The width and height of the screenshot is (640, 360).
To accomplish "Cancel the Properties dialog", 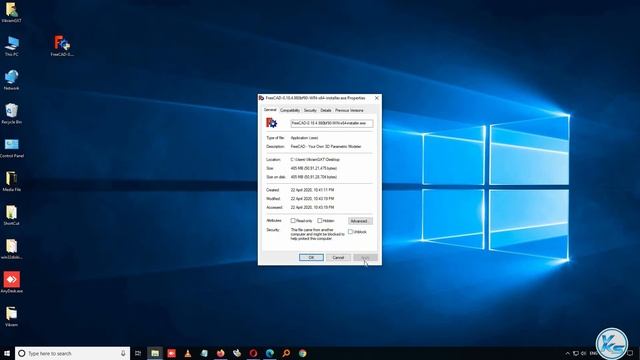I will point(338,258).
